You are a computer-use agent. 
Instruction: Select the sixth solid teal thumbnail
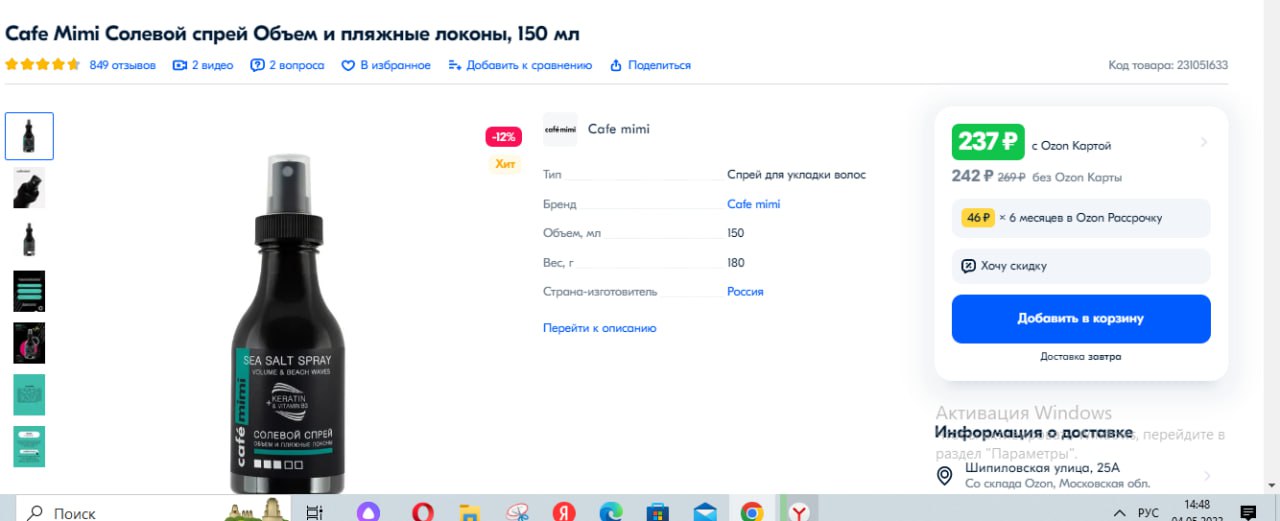point(29,395)
